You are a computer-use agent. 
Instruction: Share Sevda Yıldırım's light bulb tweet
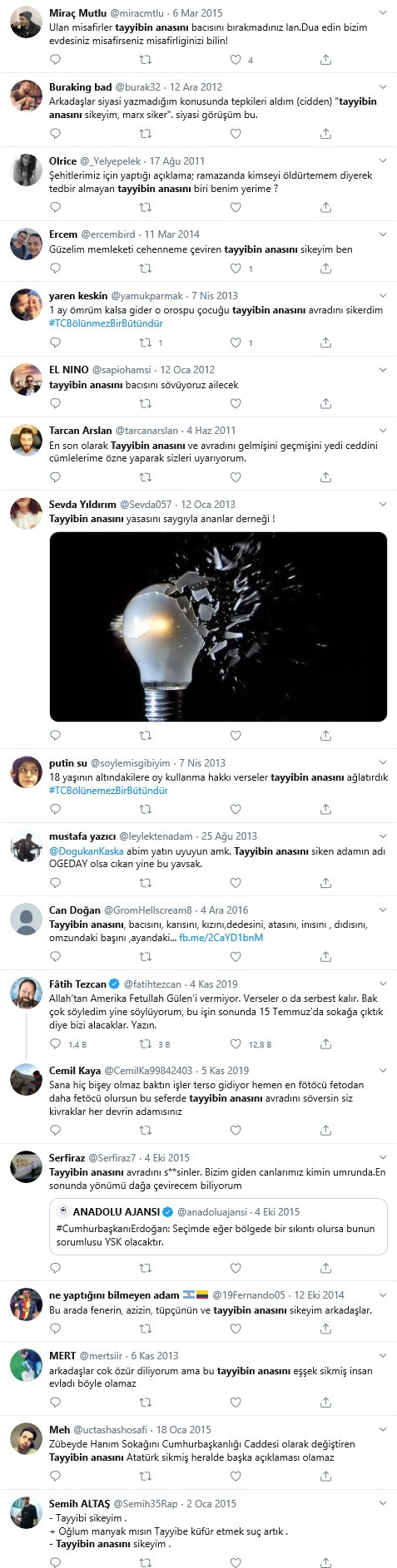325,735
